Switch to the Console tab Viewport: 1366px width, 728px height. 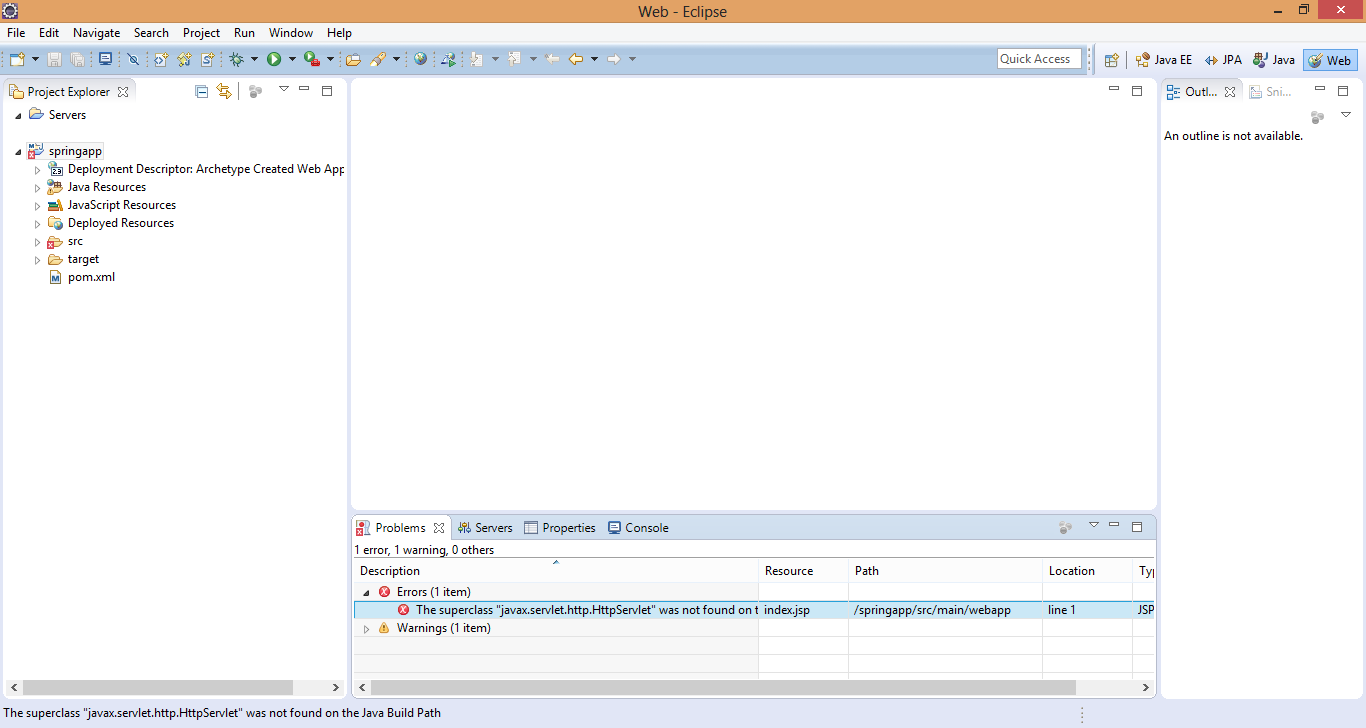638,528
